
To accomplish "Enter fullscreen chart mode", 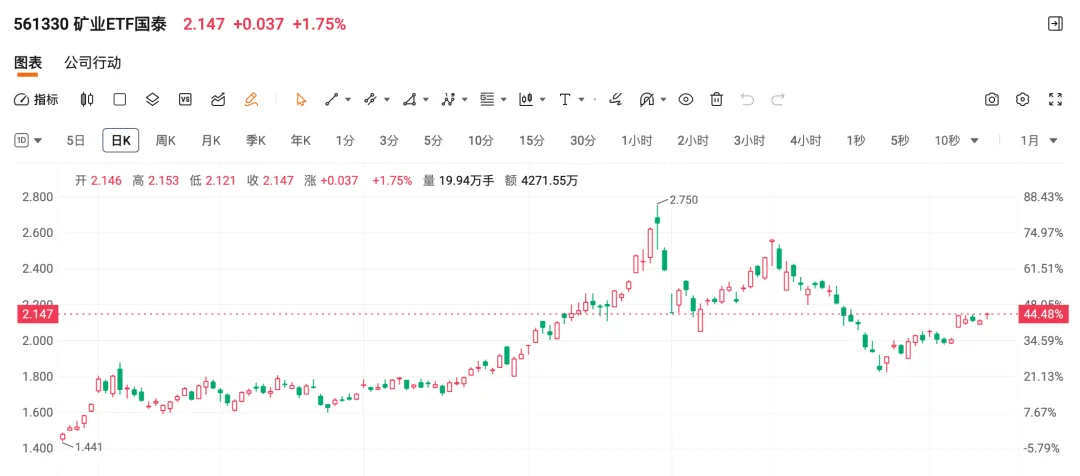I will point(1055,99).
